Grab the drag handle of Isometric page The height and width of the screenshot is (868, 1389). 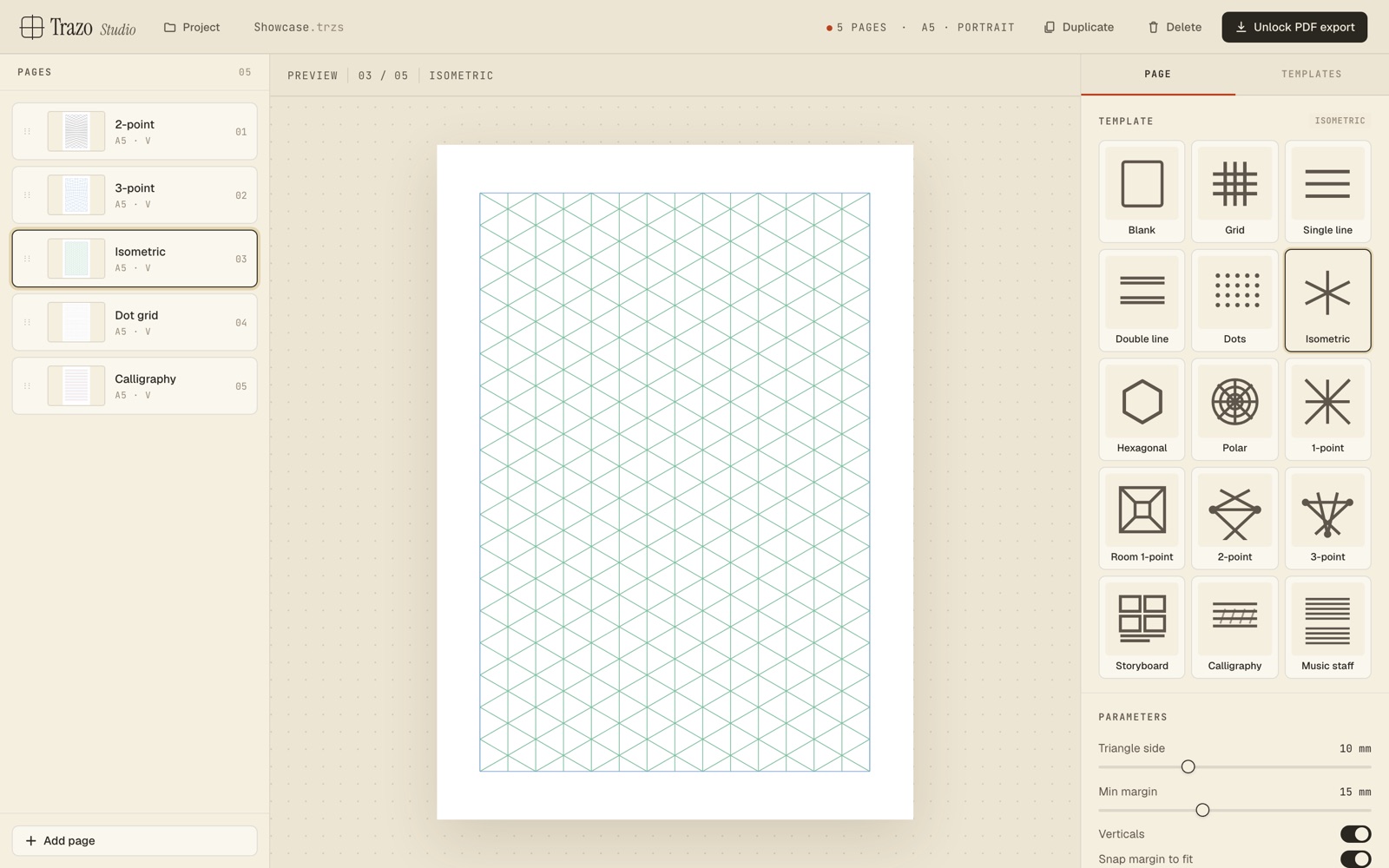click(x=27, y=259)
